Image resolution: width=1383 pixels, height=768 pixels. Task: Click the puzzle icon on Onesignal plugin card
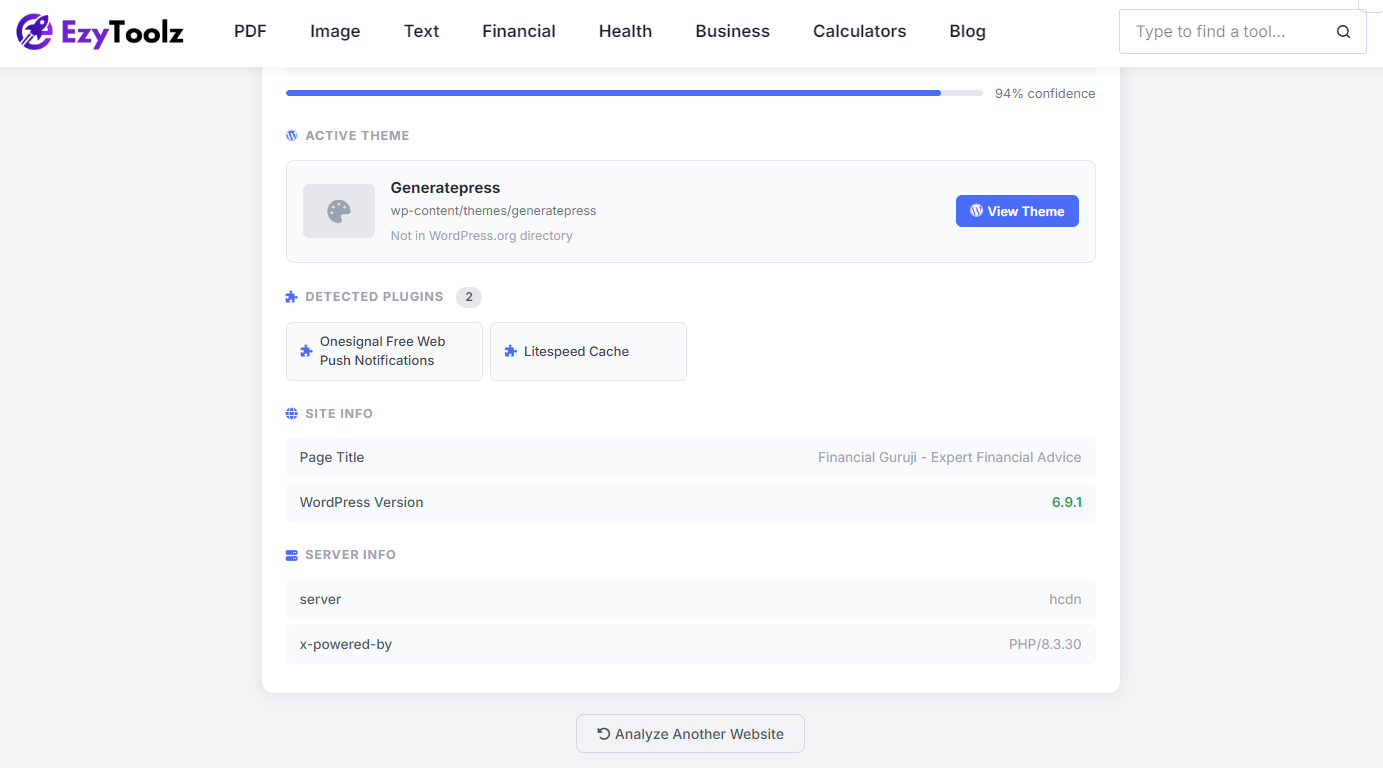pyautogui.click(x=305, y=351)
